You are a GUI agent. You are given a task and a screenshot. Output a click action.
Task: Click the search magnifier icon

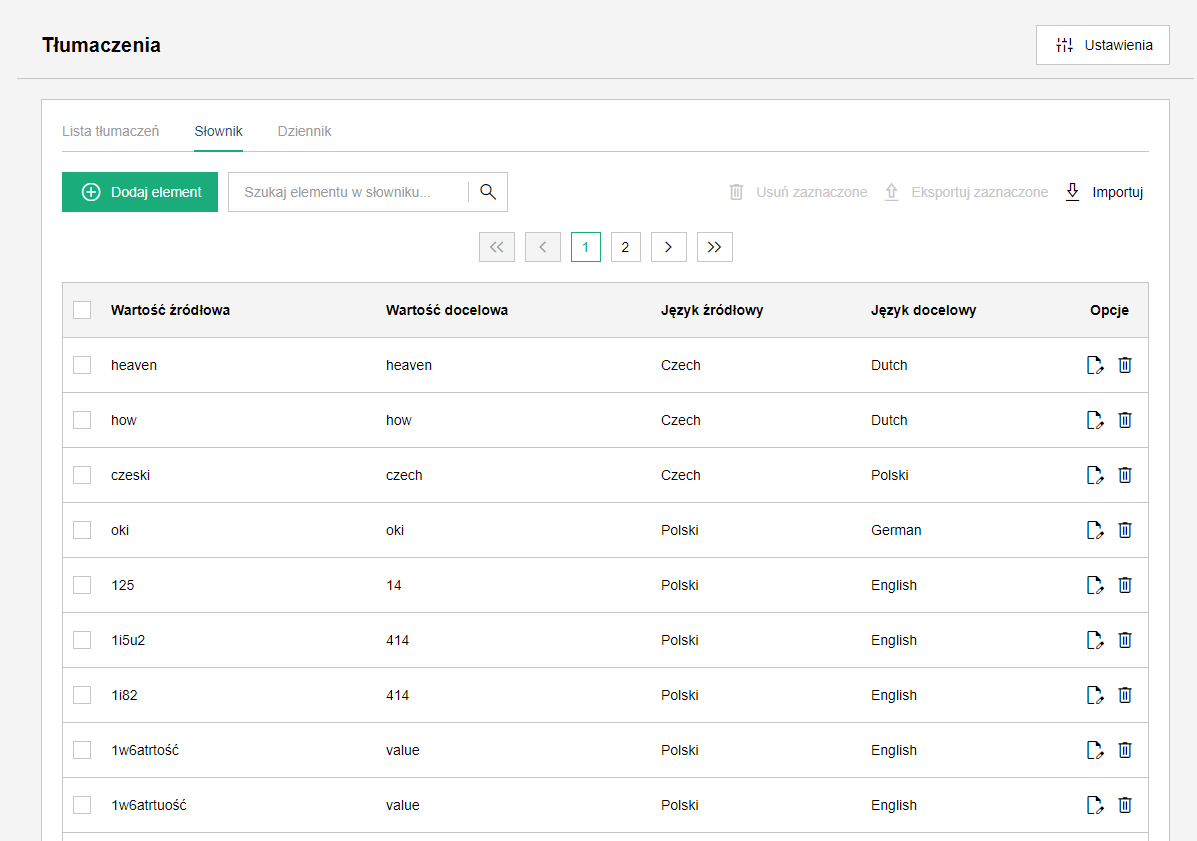tap(488, 192)
